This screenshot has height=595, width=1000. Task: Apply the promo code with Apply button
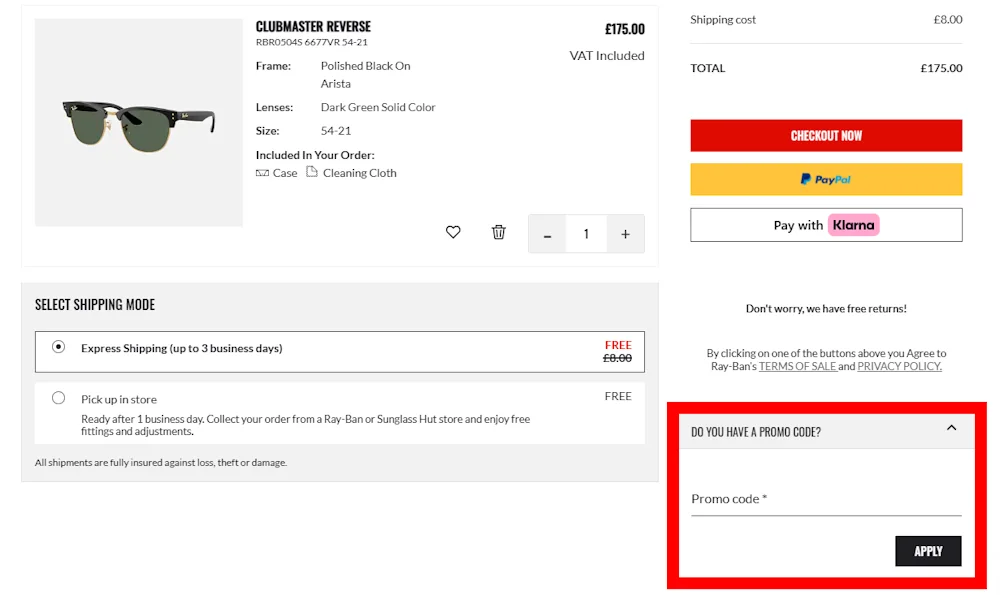tap(928, 551)
